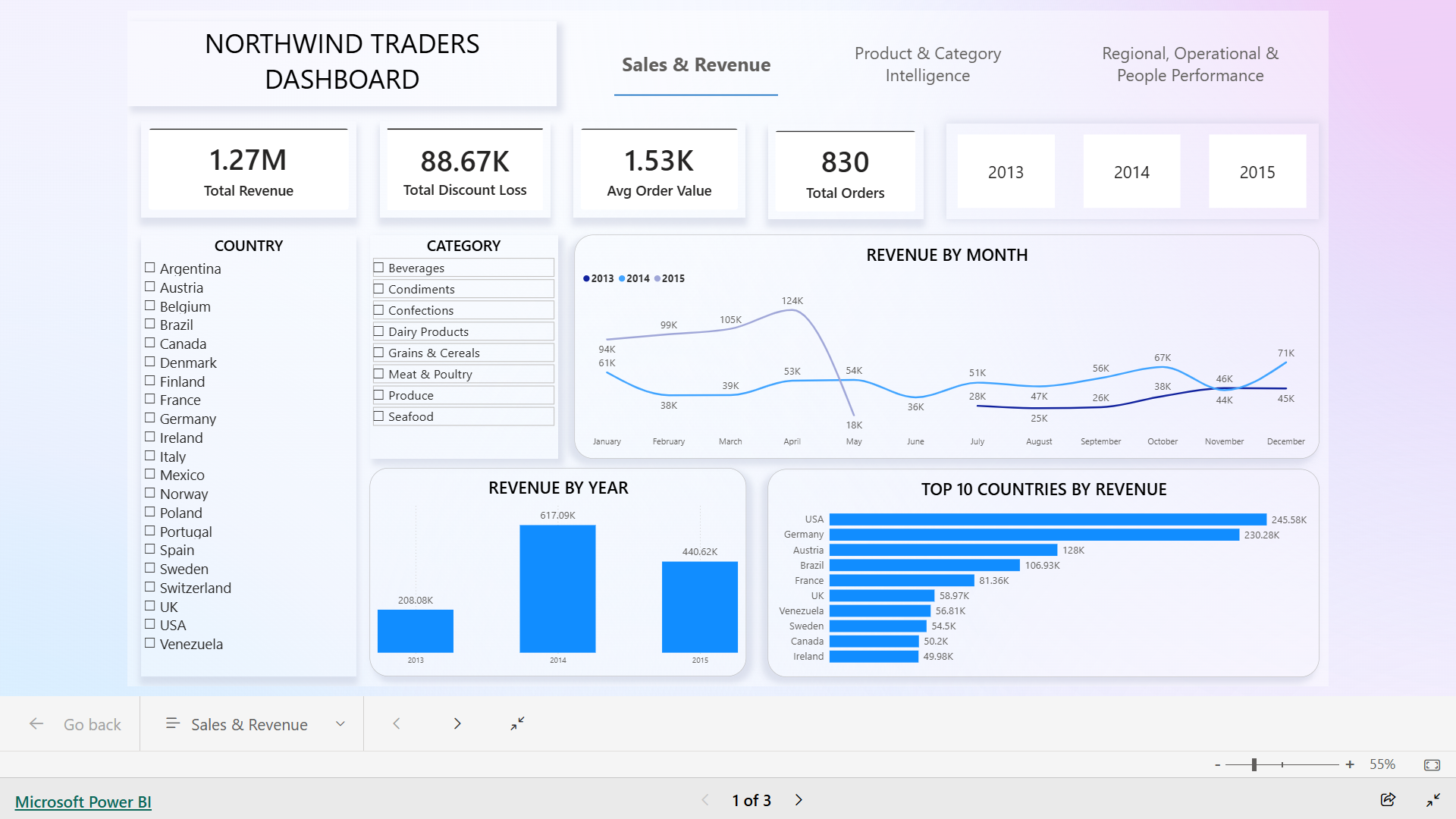Viewport: 1456px width, 819px height.
Task: Go to next page arrow beside 1 of 3
Action: (799, 800)
